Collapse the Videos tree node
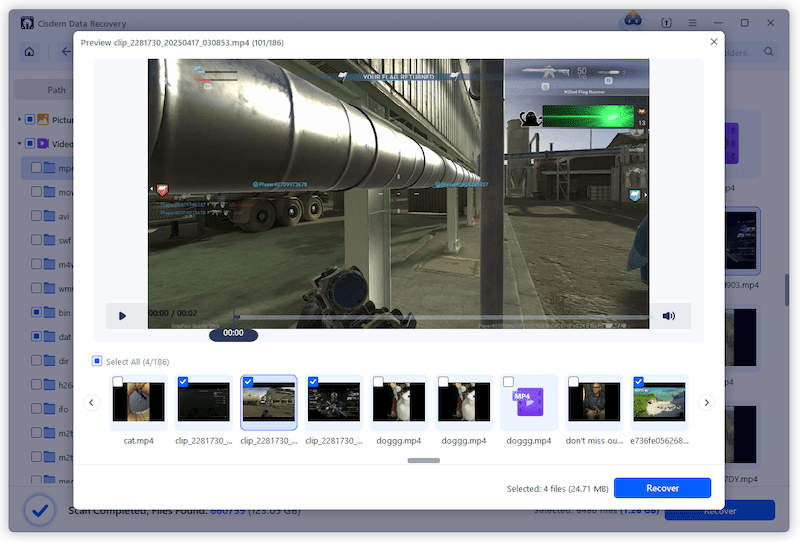 19,144
